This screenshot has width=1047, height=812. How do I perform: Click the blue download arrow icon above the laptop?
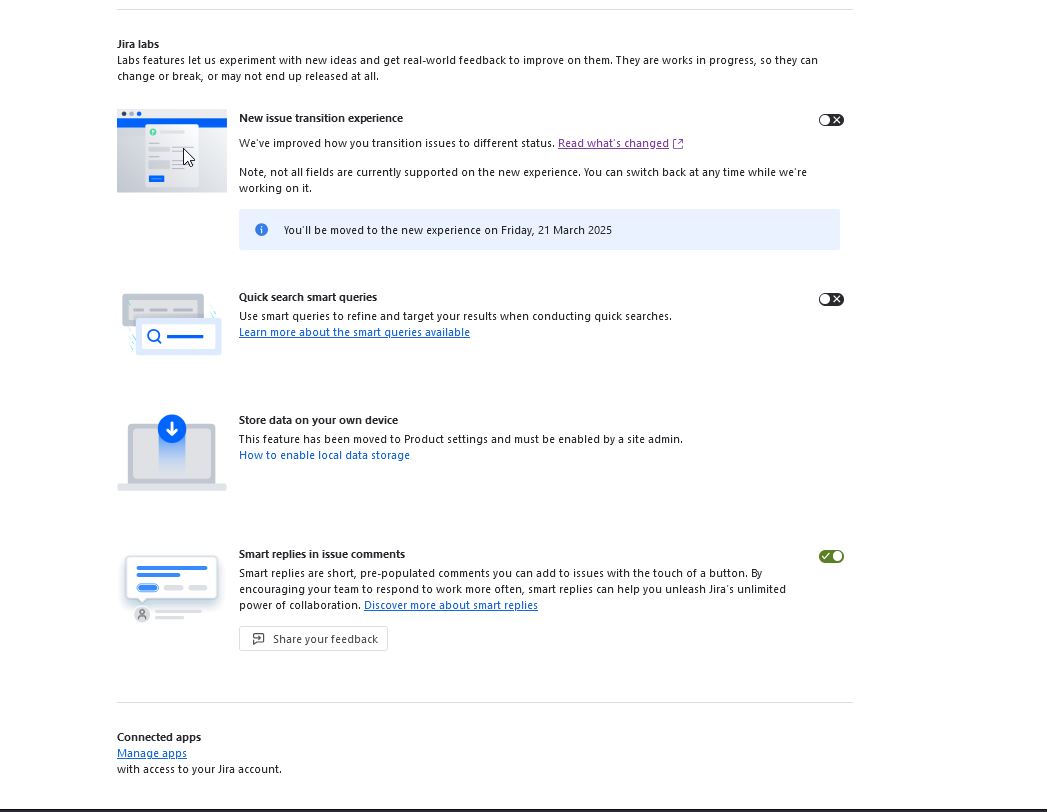(171, 428)
